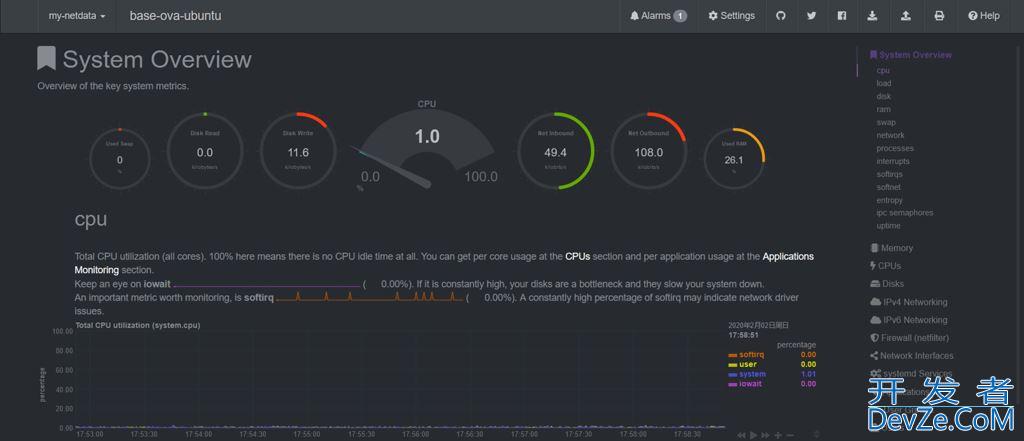Open Help in the top bar
Image resolution: width=1024 pixels, height=441 pixels.
[x=984, y=16]
